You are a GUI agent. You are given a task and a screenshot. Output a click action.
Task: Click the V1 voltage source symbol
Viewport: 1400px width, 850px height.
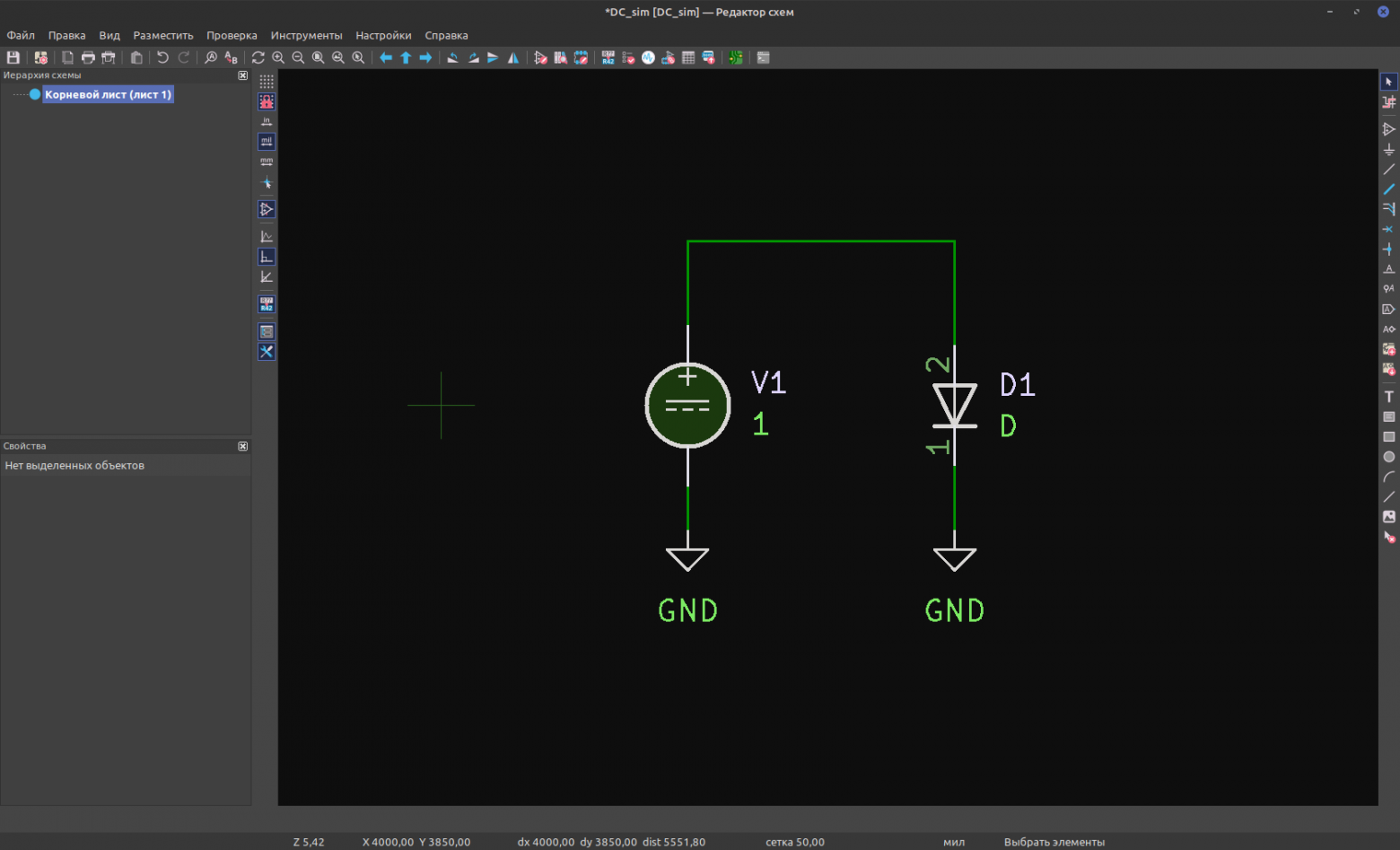(x=687, y=406)
